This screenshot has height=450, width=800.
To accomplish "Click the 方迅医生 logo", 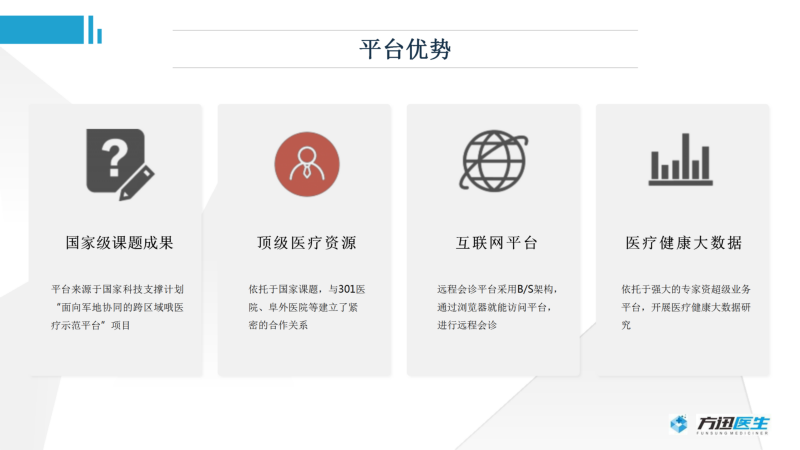I will point(719,424).
